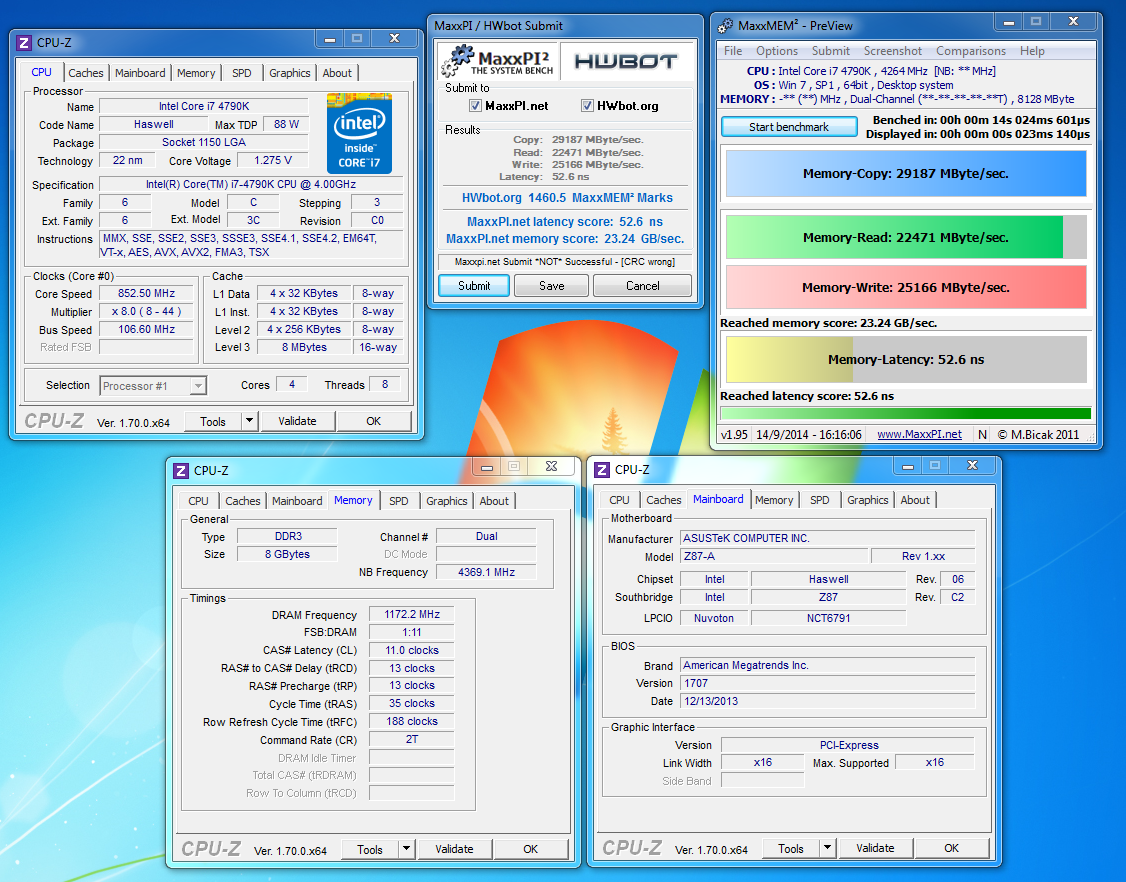Switch to Graphics tab in top-left CPU-Z
Screen dimensions: 1126x882
coord(289,73)
